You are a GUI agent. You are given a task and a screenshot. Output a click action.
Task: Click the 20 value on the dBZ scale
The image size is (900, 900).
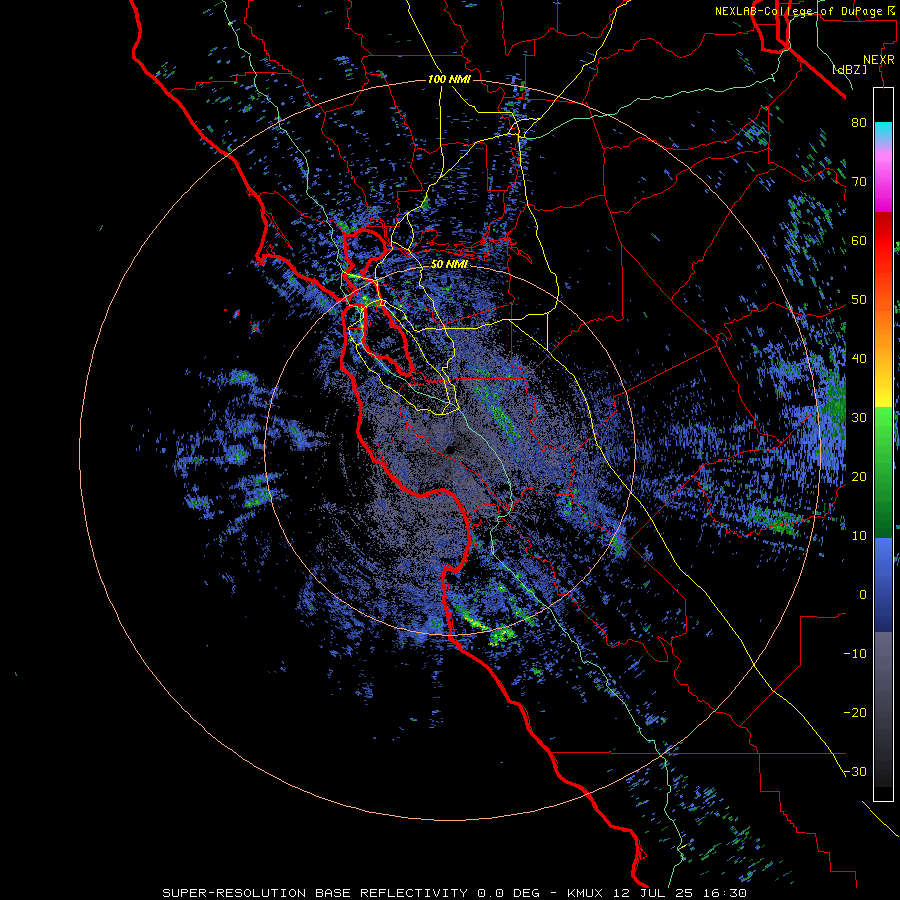point(859,476)
